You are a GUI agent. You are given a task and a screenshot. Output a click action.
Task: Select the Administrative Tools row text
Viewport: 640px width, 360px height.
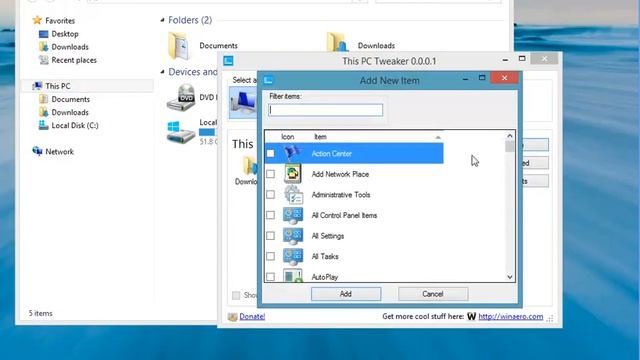coord(341,195)
